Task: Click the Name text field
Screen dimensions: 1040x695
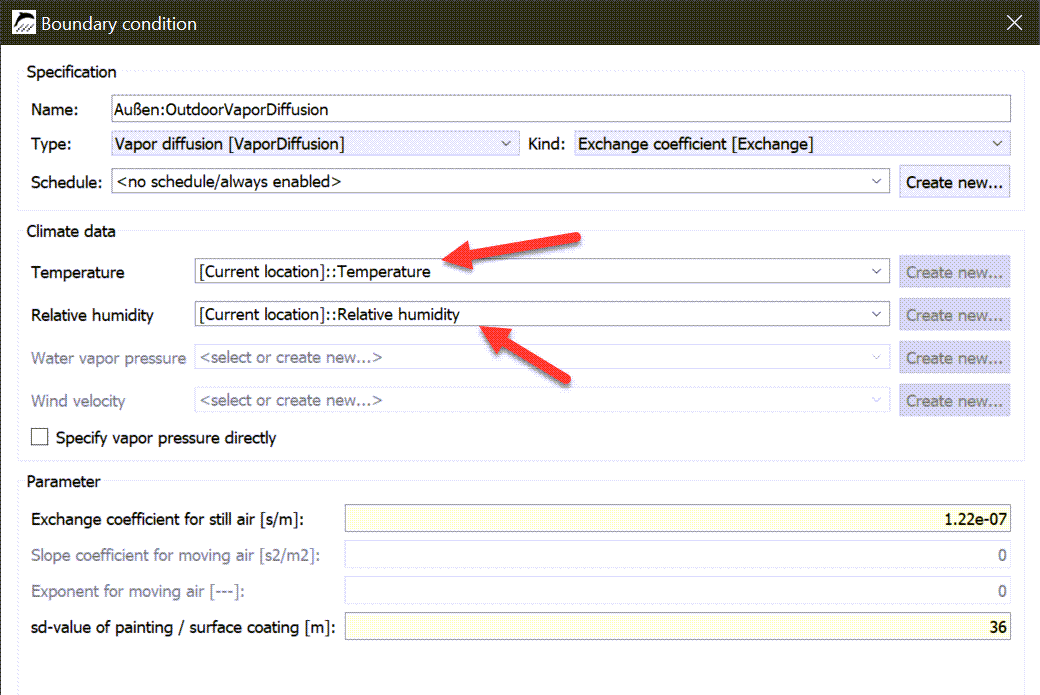Action: tap(560, 109)
